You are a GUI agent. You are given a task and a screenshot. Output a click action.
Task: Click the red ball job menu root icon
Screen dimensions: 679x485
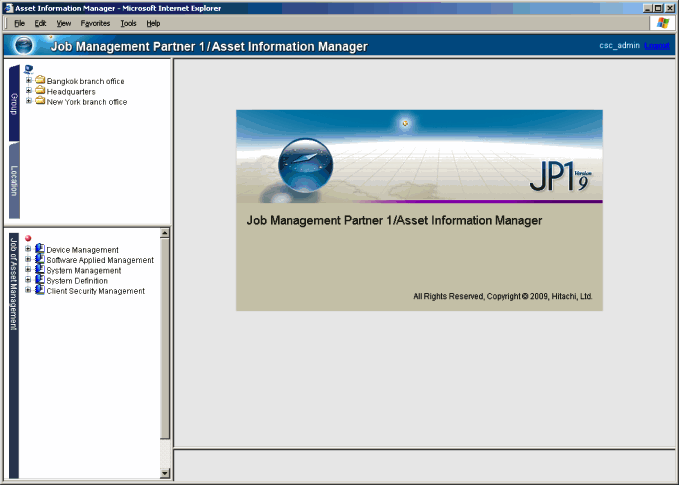pyautogui.click(x=28, y=239)
